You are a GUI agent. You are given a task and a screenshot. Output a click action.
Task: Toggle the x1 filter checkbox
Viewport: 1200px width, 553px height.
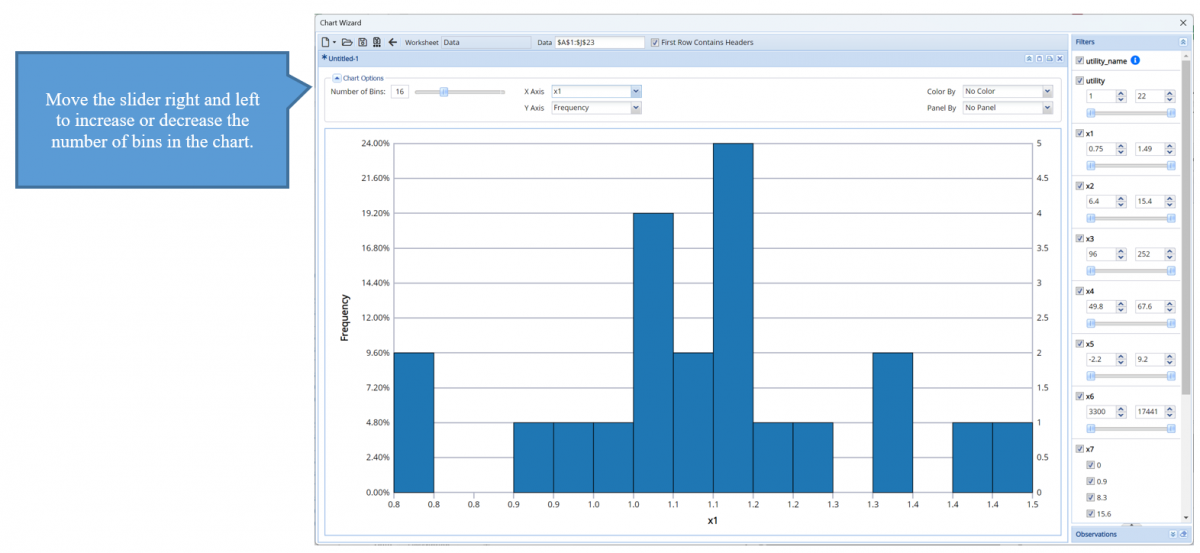coord(1079,133)
